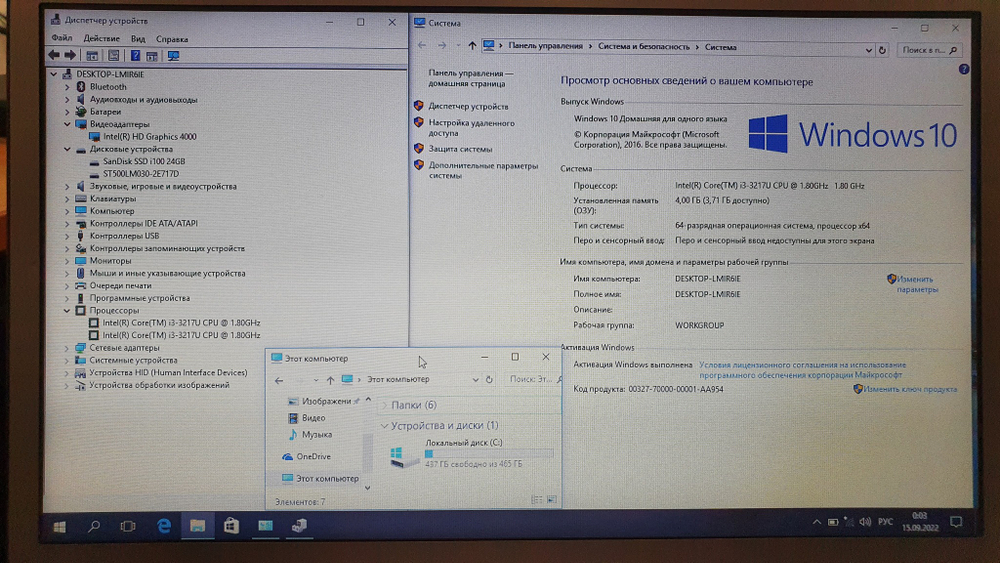Switch to details list view in Explorer
Viewport: 1000px width, 563px height.
[537, 499]
